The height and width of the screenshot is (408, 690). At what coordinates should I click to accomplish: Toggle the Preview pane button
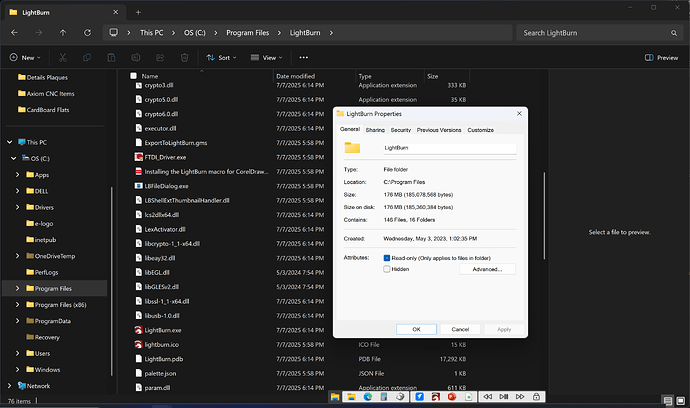pyautogui.click(x=661, y=58)
